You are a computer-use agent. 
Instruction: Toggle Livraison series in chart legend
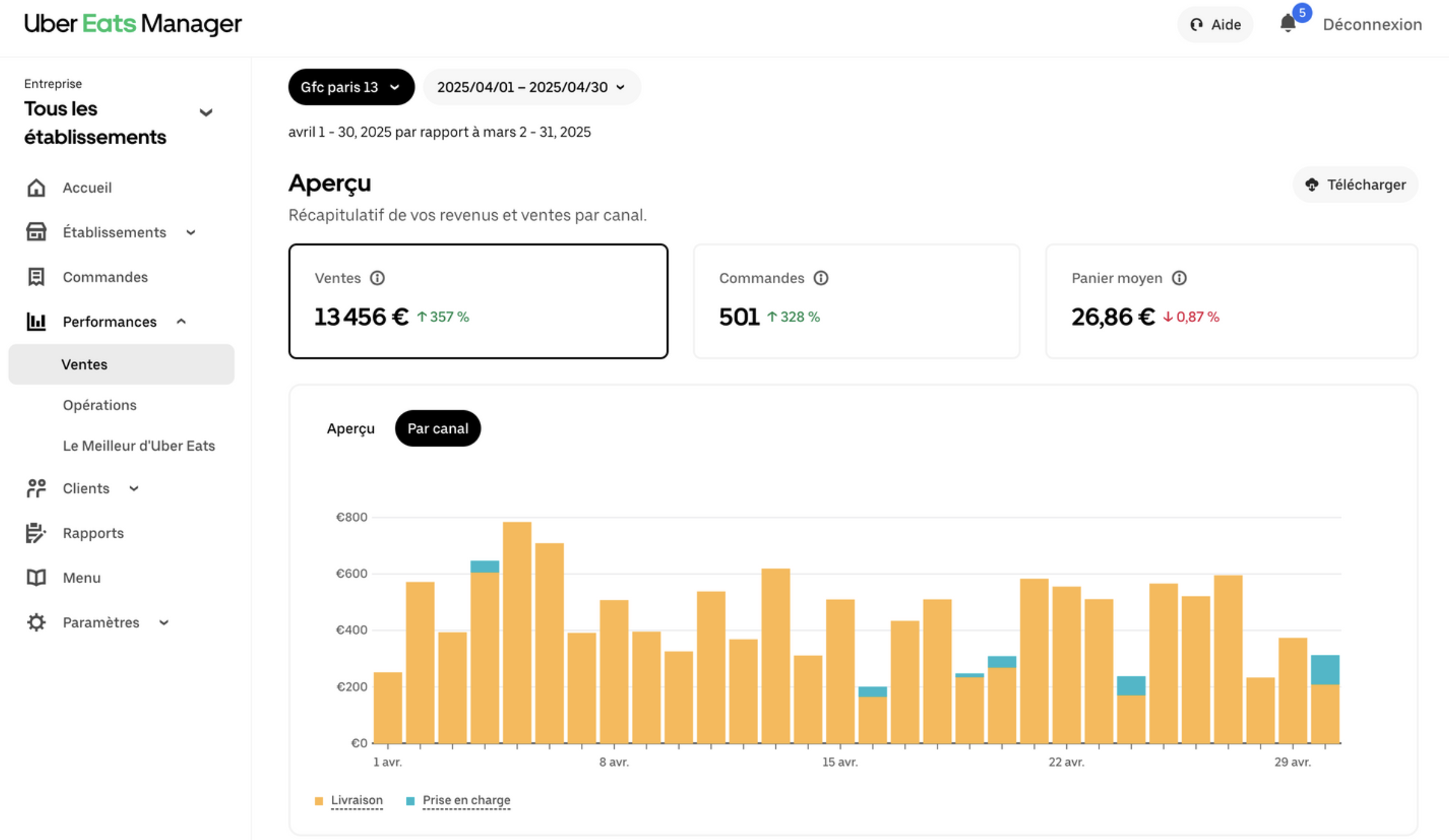[356, 800]
